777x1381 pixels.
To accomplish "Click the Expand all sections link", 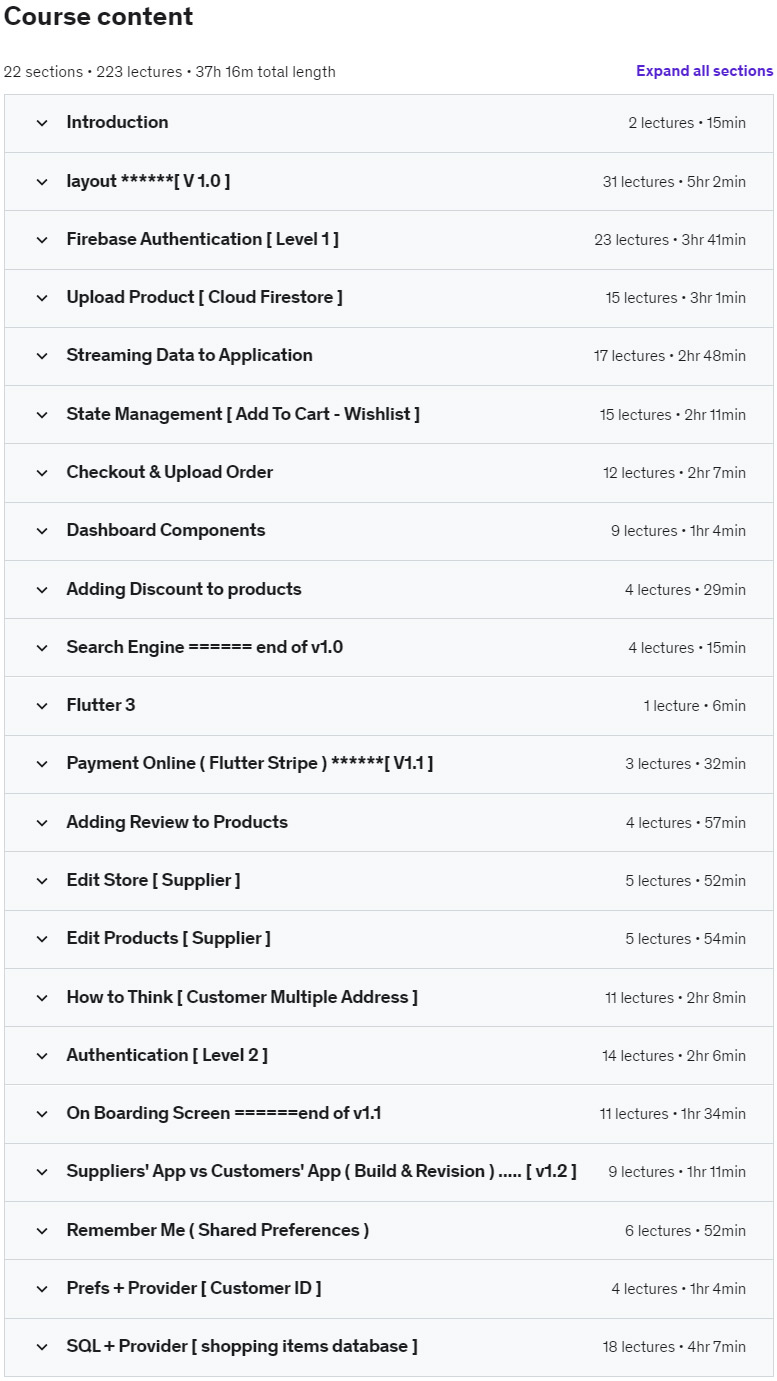I will pos(704,71).
